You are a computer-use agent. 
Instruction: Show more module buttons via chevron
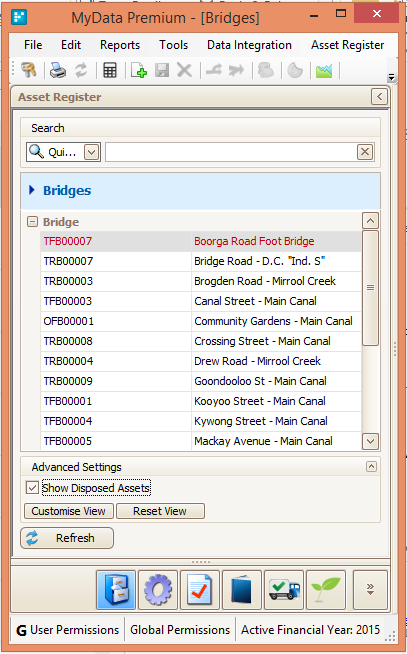[370, 590]
